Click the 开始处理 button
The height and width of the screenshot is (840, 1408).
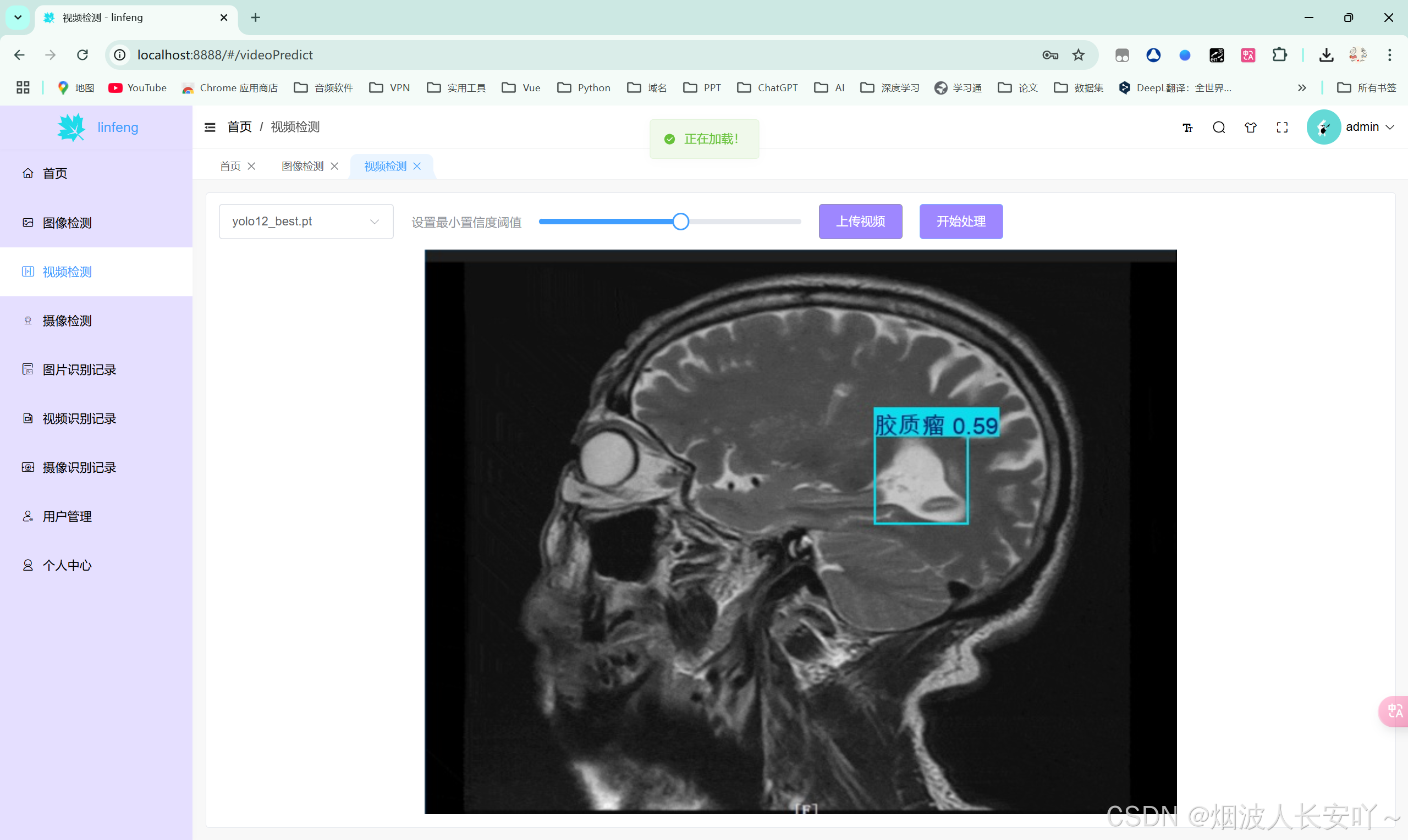(960, 222)
